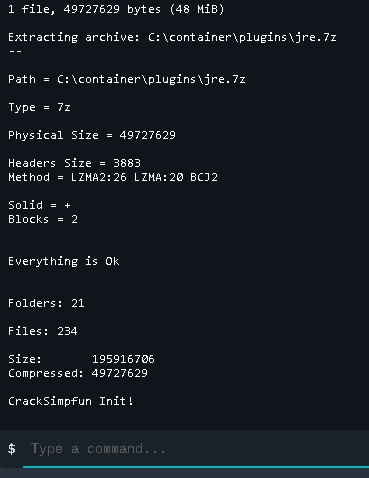Click the 'Everything is Ok' output line

click(x=64, y=261)
